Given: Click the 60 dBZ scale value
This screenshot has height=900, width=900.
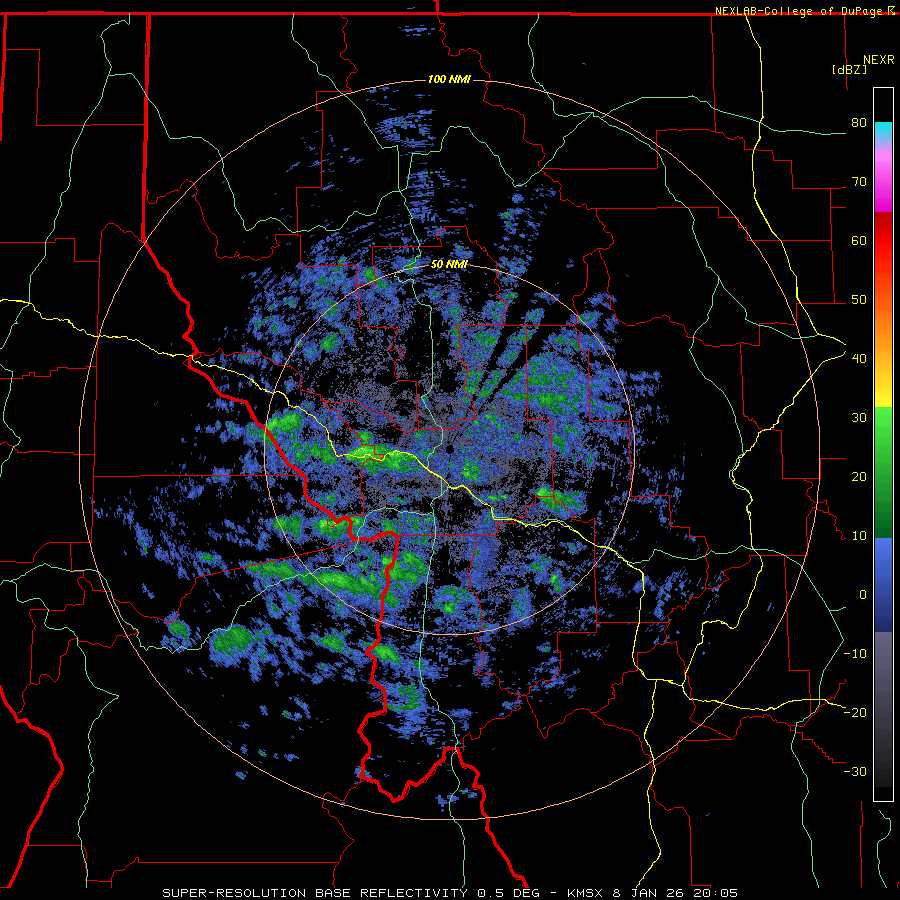Looking at the screenshot, I should pos(859,240).
